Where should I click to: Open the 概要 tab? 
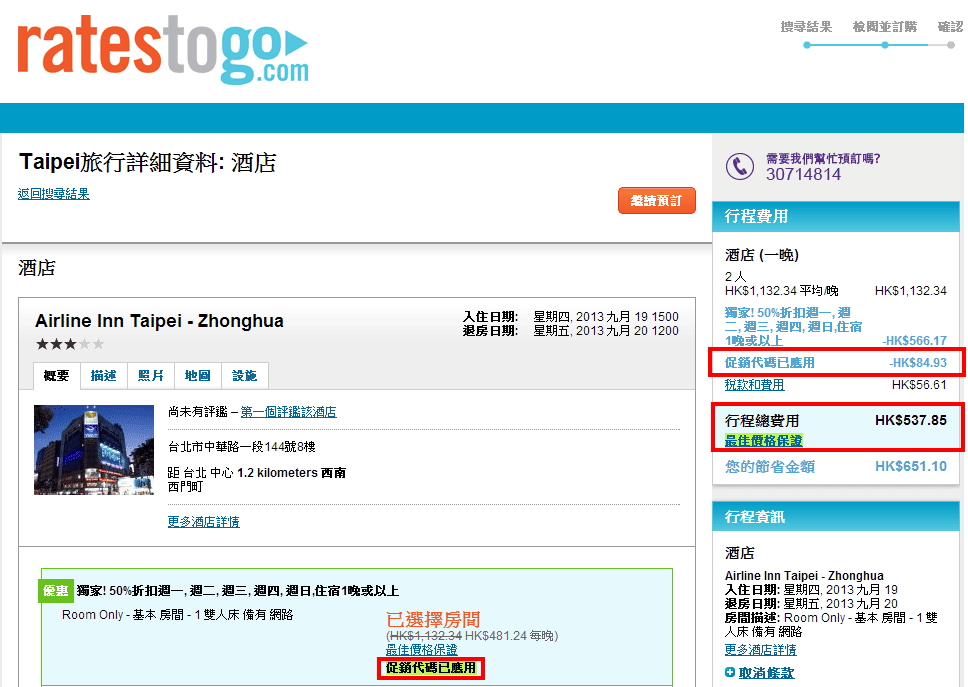(56, 376)
